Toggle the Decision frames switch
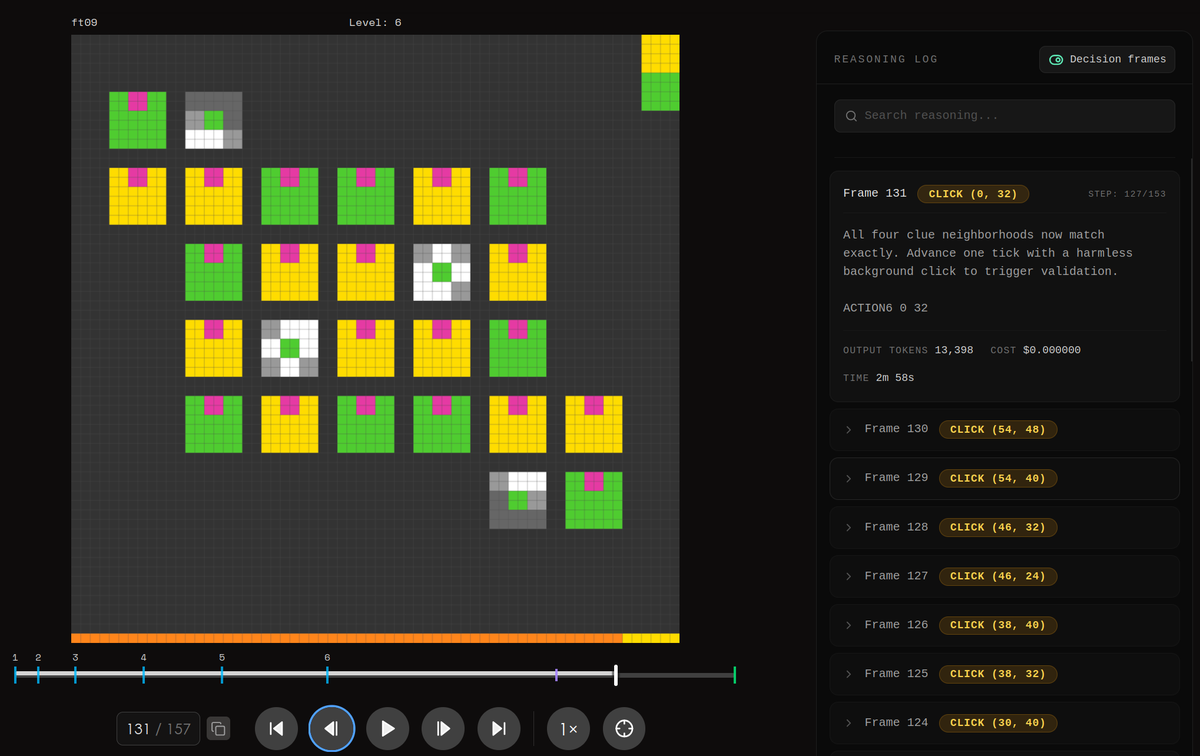Screen dimensions: 1200x756 [1108, 59]
